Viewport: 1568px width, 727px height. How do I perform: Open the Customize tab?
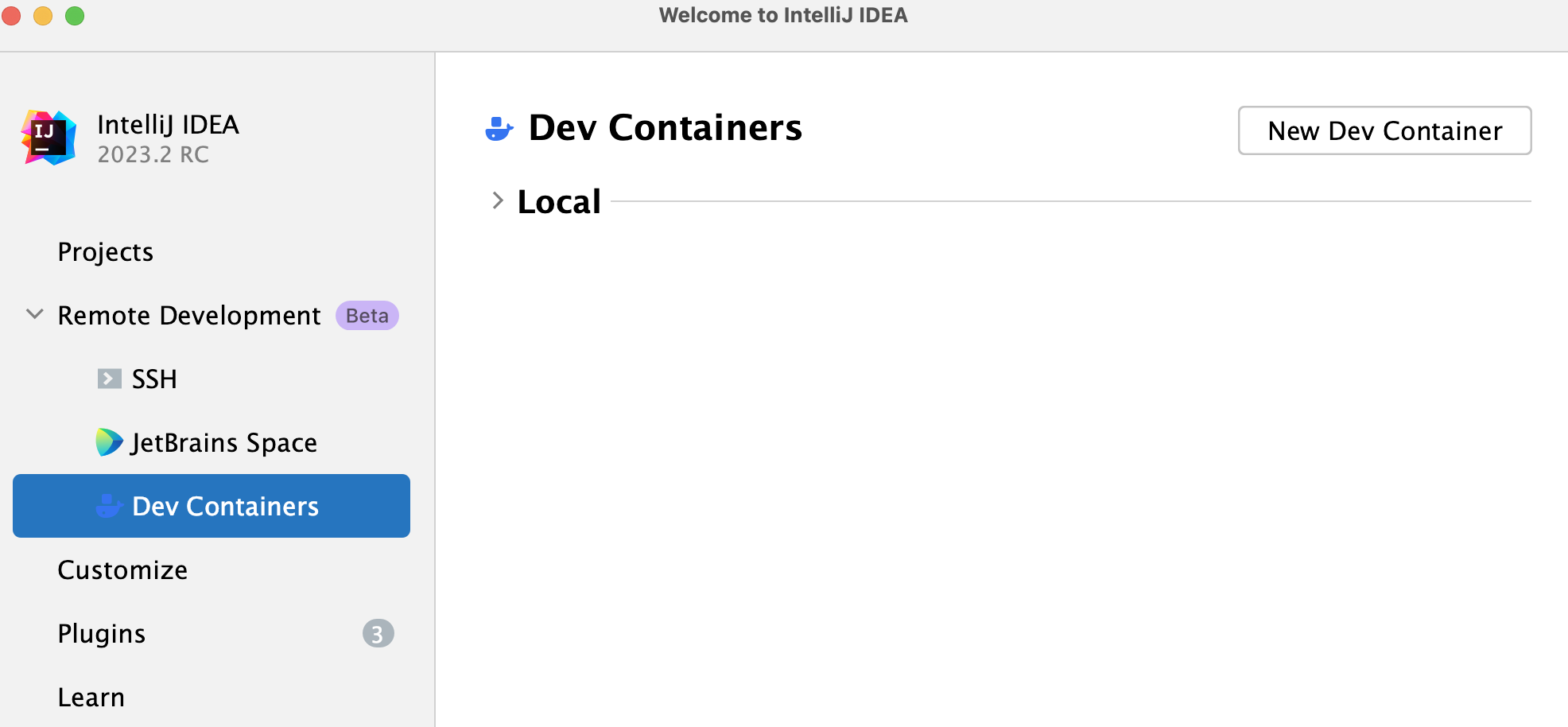123,570
